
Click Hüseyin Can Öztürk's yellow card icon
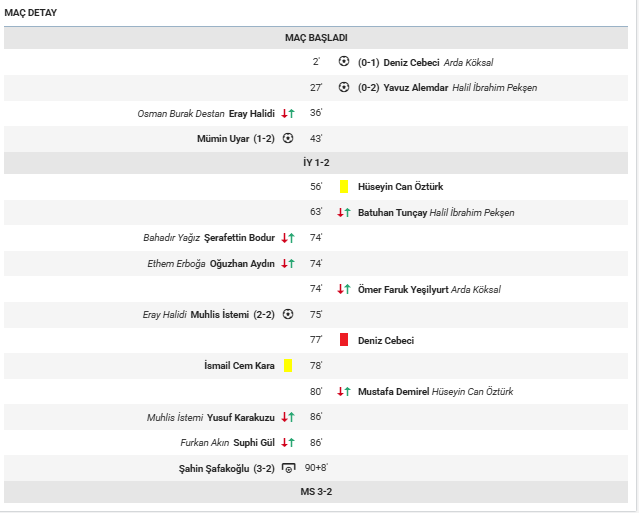(344, 187)
